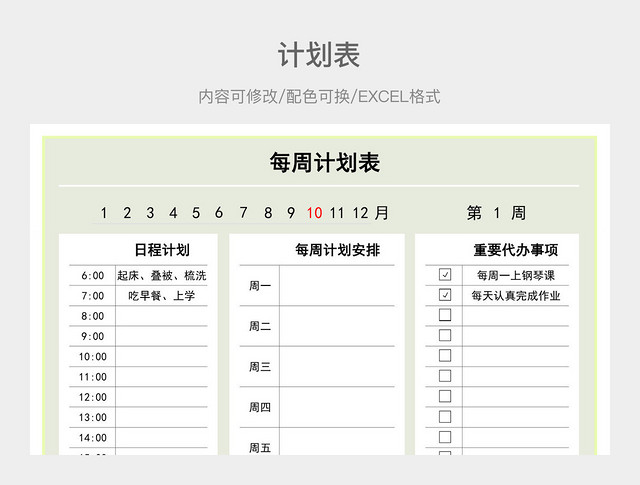The height and width of the screenshot is (485, 640).
Task: Click the 内容可修改/配色可换/EXCEL格式 subtitle
Action: [x=319, y=97]
